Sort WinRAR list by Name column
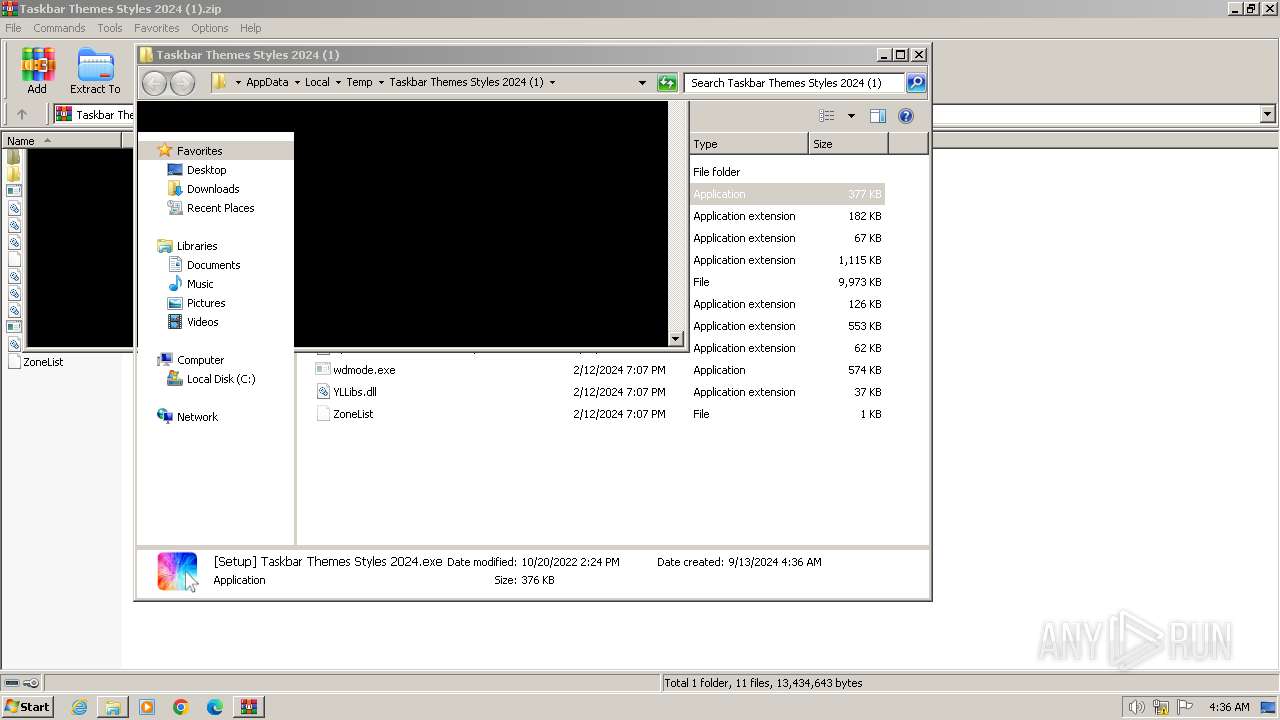This screenshot has width=1280, height=720. coord(61,141)
